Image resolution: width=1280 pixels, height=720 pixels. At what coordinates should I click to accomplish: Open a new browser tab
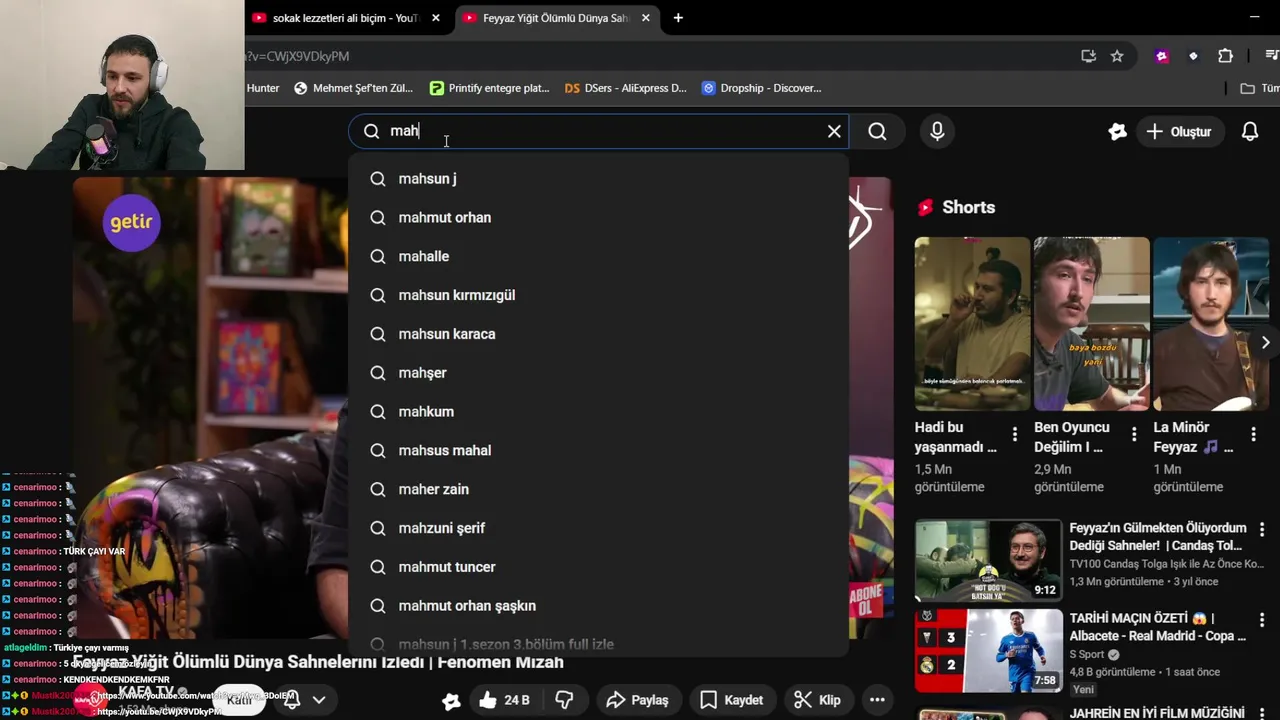[678, 18]
